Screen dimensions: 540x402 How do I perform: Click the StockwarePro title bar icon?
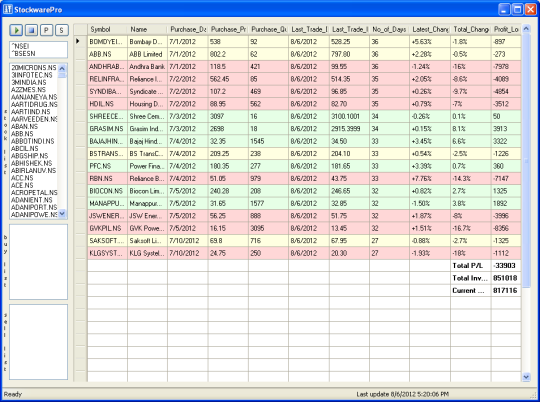coord(8,9)
